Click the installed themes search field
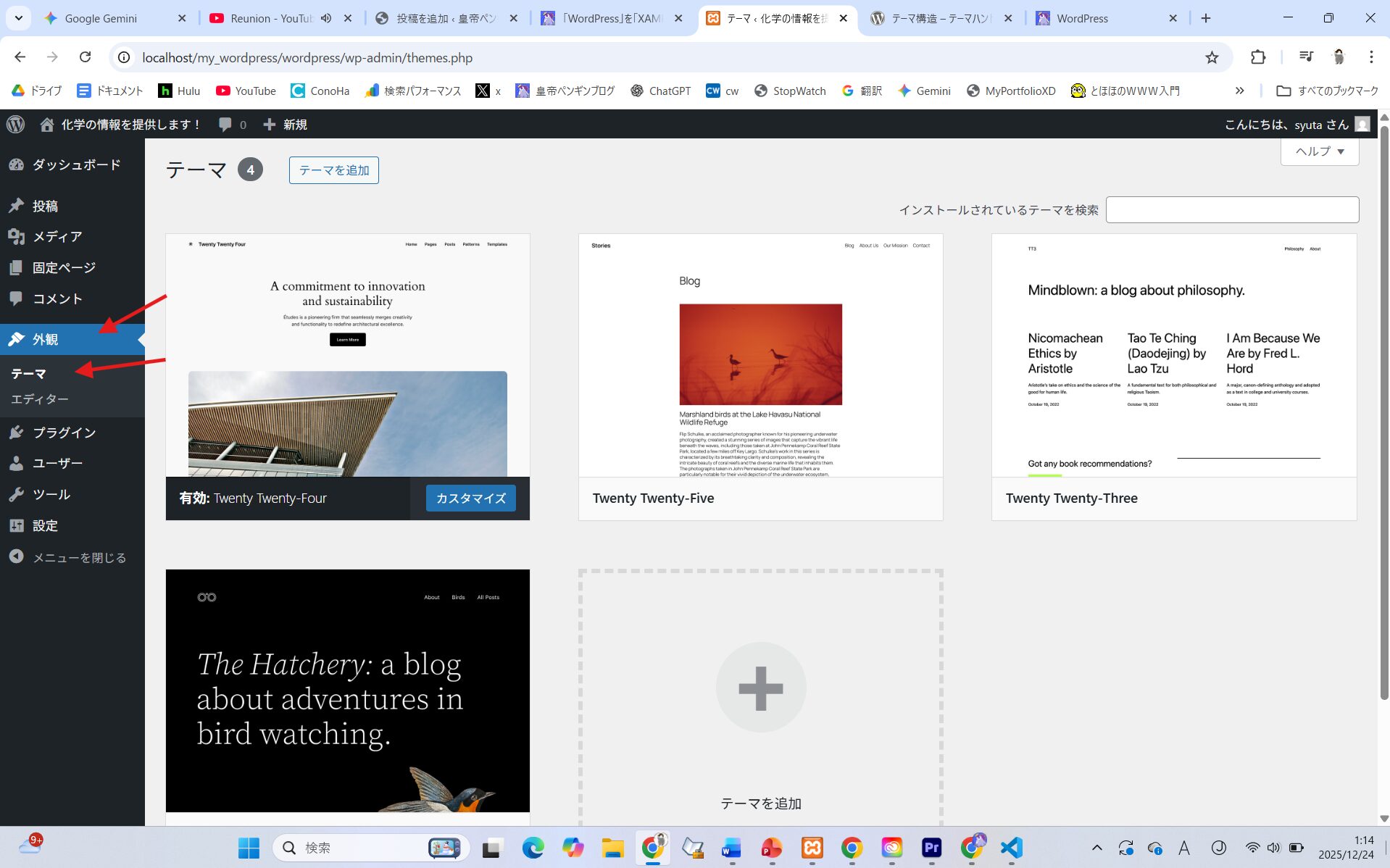 coord(1231,210)
